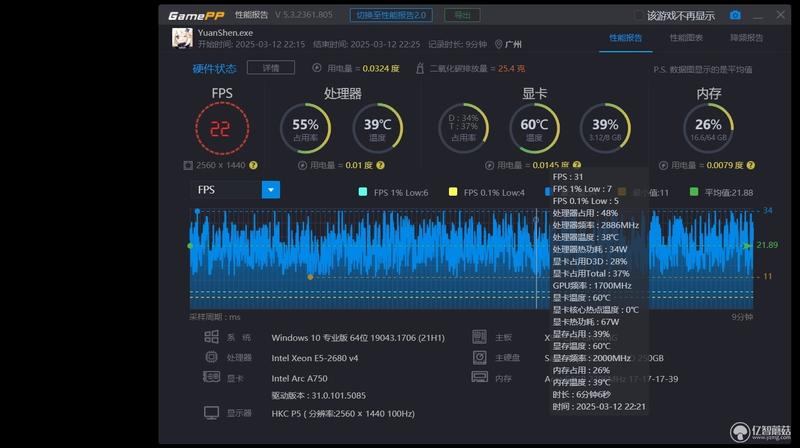
Task: Open the FPS chart metric dropdown arrow
Action: [271, 190]
